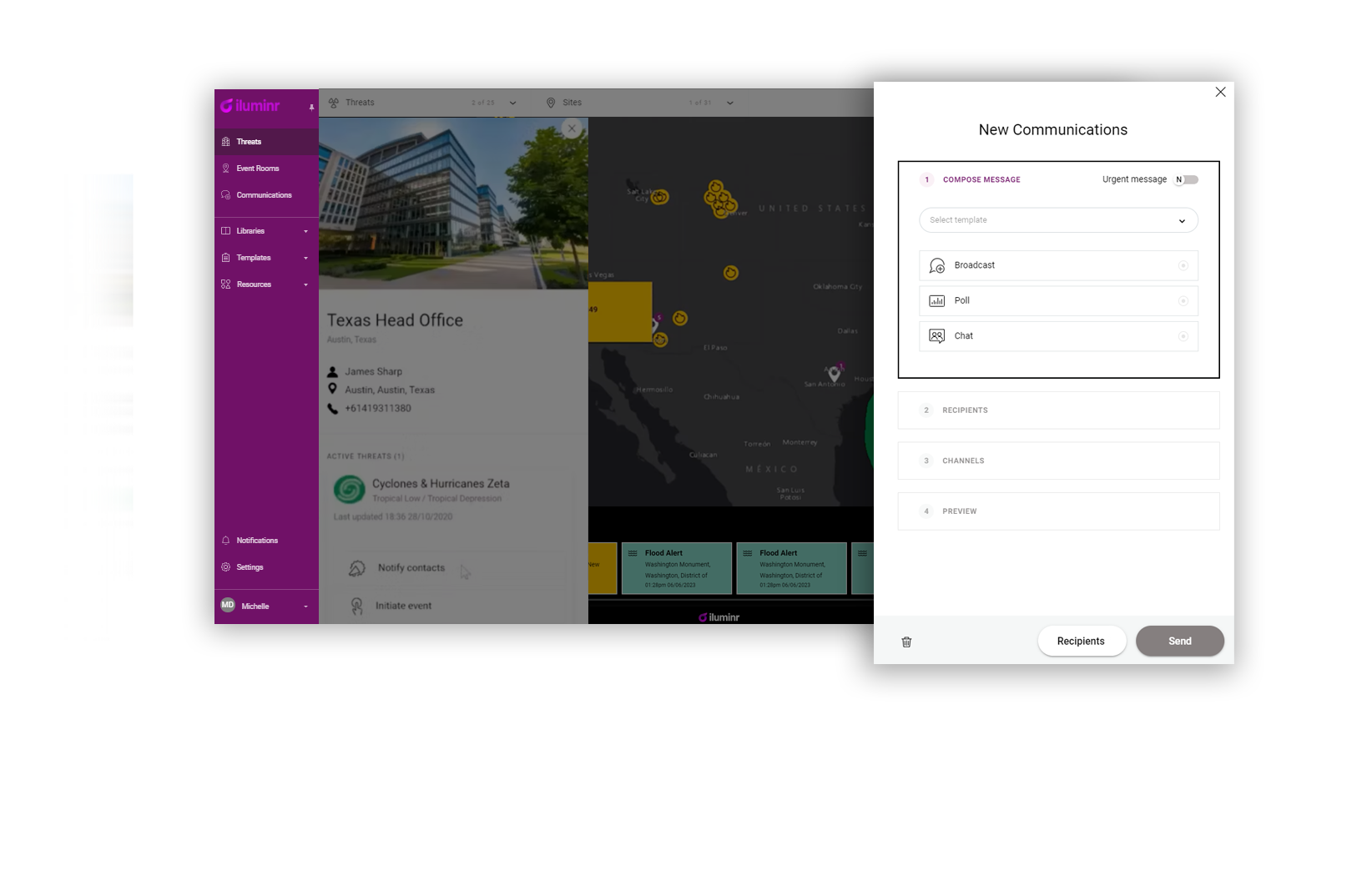1372x876 pixels.
Task: Click Notify contacts for Texas Head Office
Action: pos(410,568)
